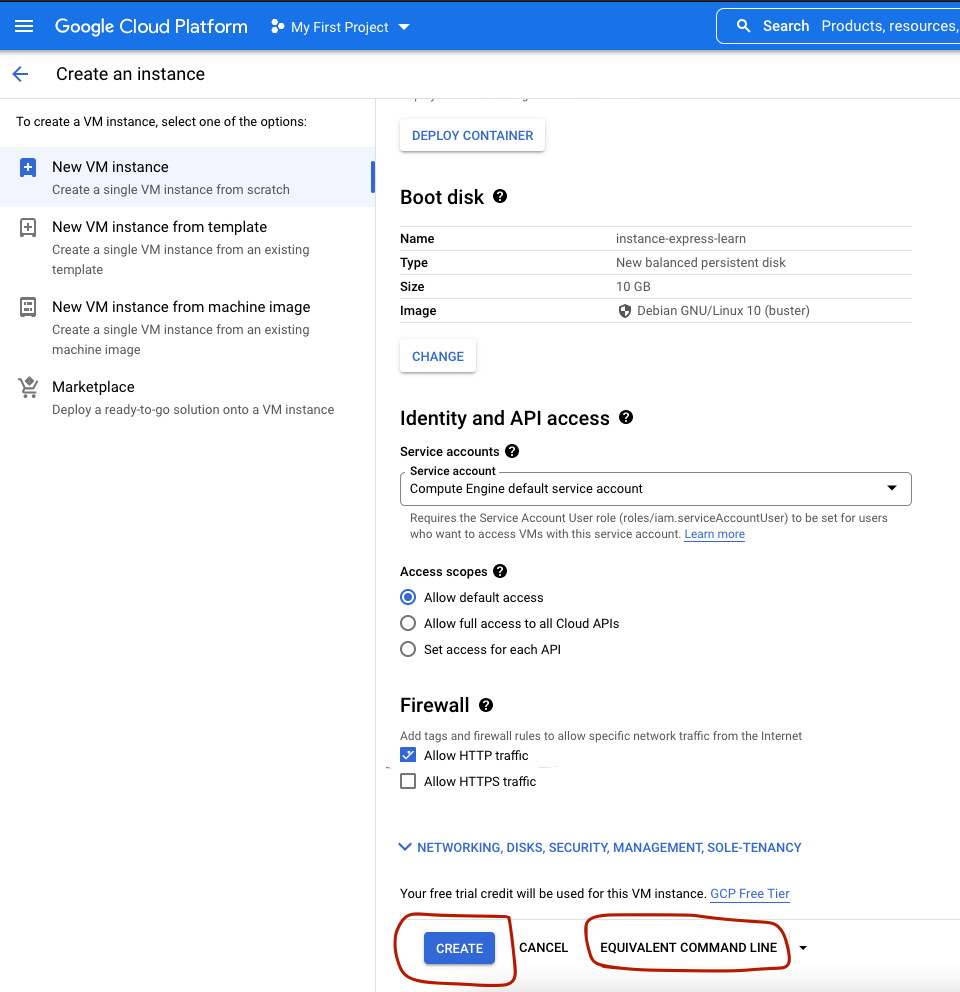Click CHANGE boot disk button
960x992 pixels.
(x=438, y=356)
